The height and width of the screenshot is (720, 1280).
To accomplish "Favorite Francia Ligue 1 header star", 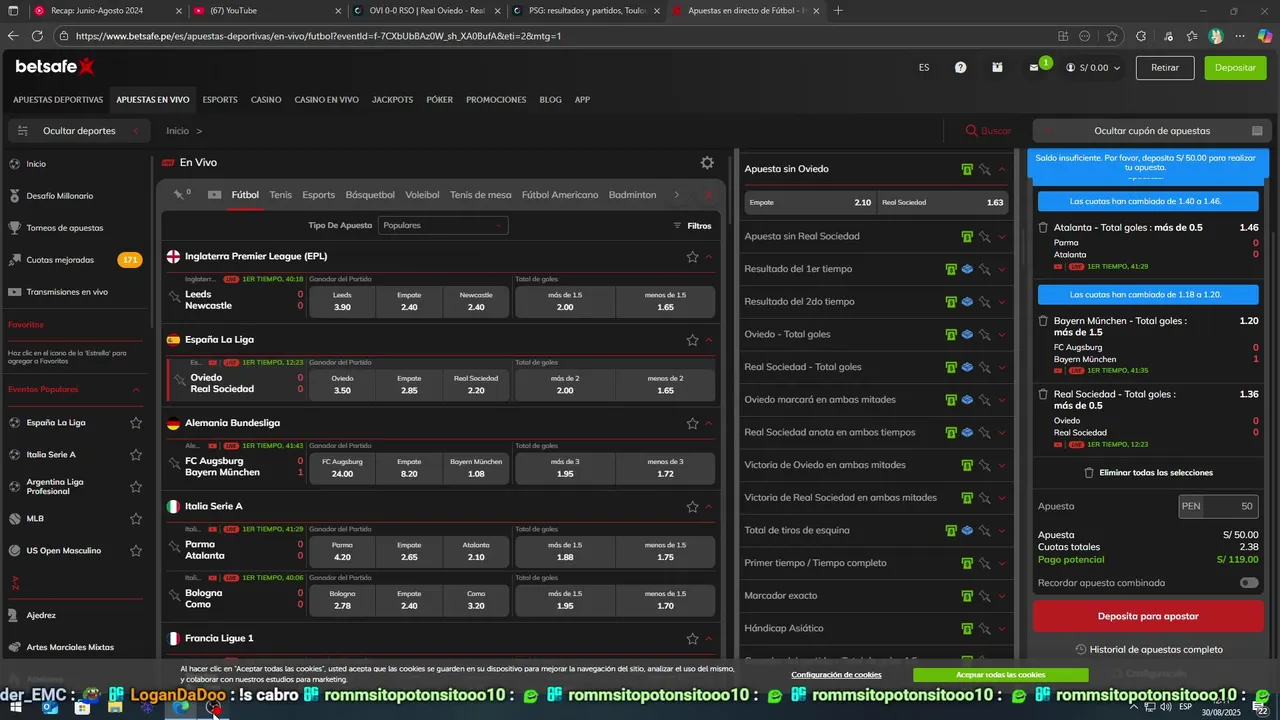I will (692, 639).
